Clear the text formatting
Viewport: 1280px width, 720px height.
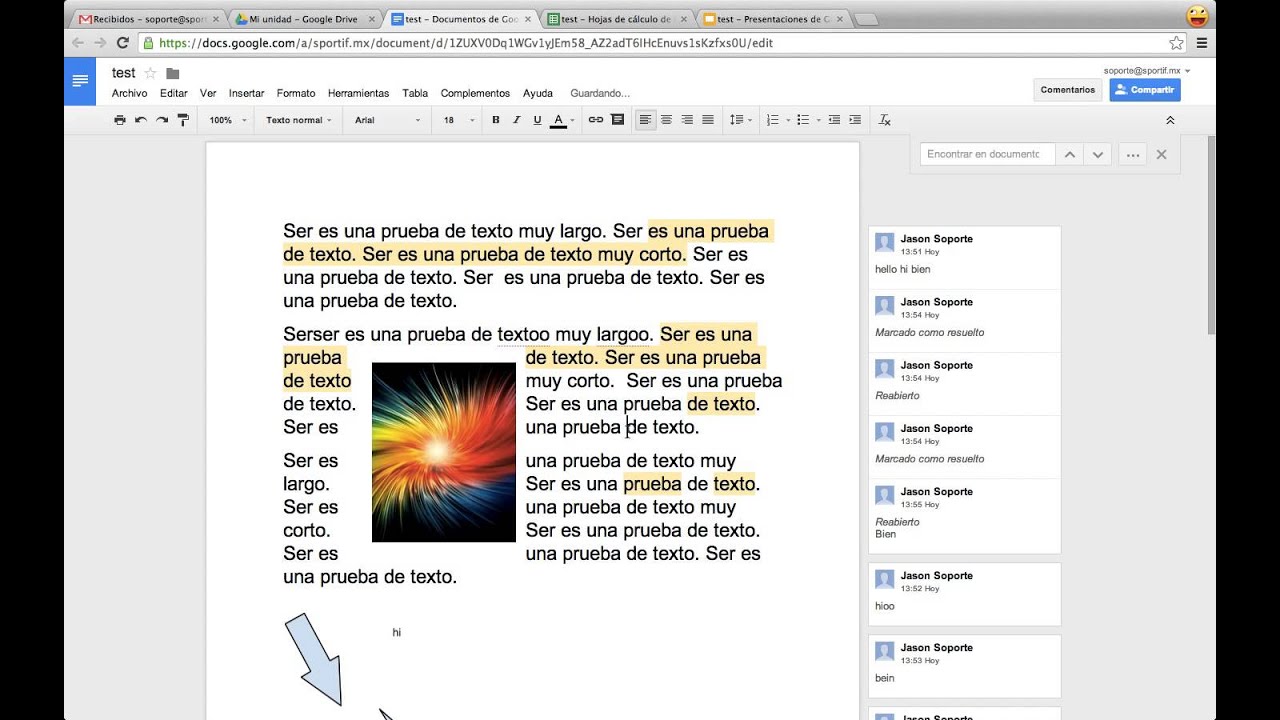coord(884,120)
